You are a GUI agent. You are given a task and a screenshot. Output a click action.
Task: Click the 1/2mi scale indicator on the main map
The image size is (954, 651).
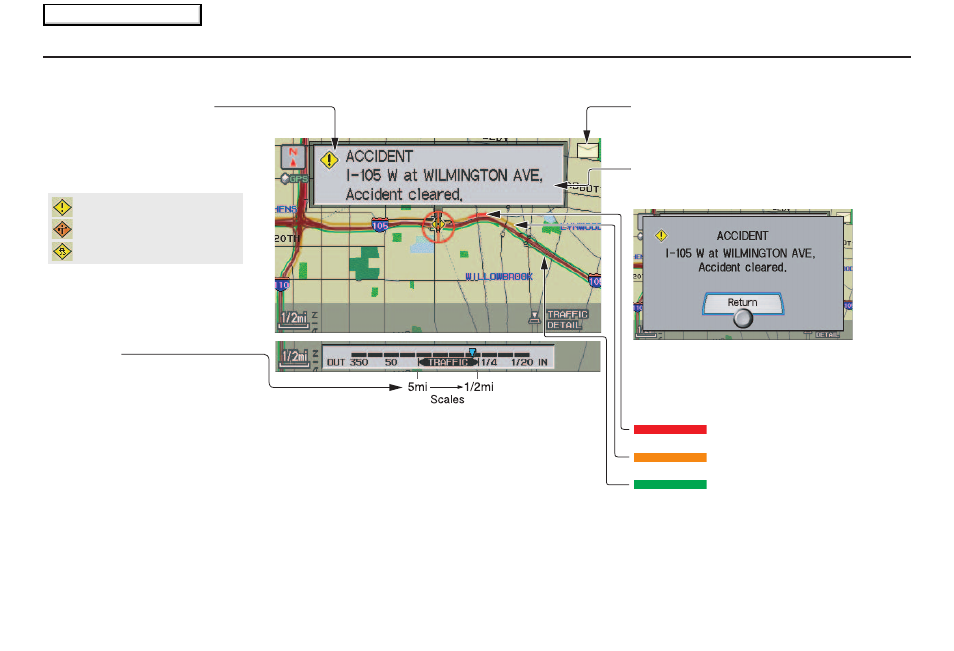click(x=294, y=319)
